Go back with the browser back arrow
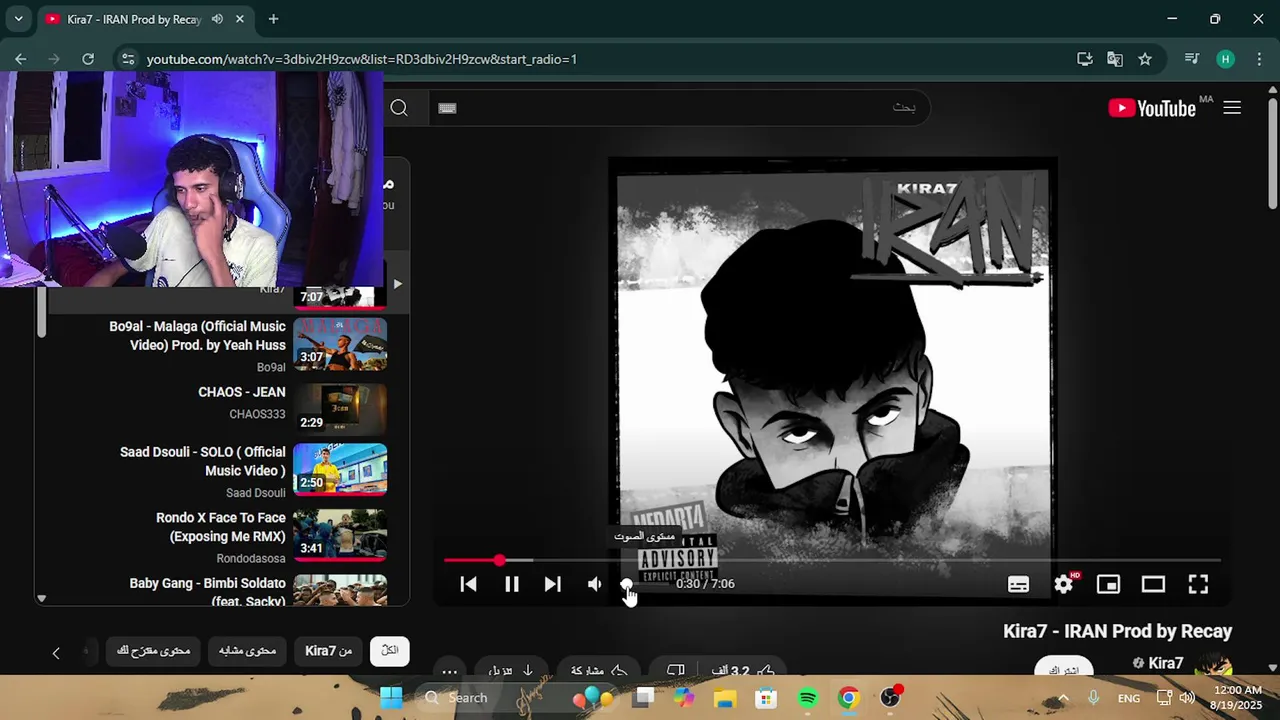The width and height of the screenshot is (1280, 720). (21, 59)
